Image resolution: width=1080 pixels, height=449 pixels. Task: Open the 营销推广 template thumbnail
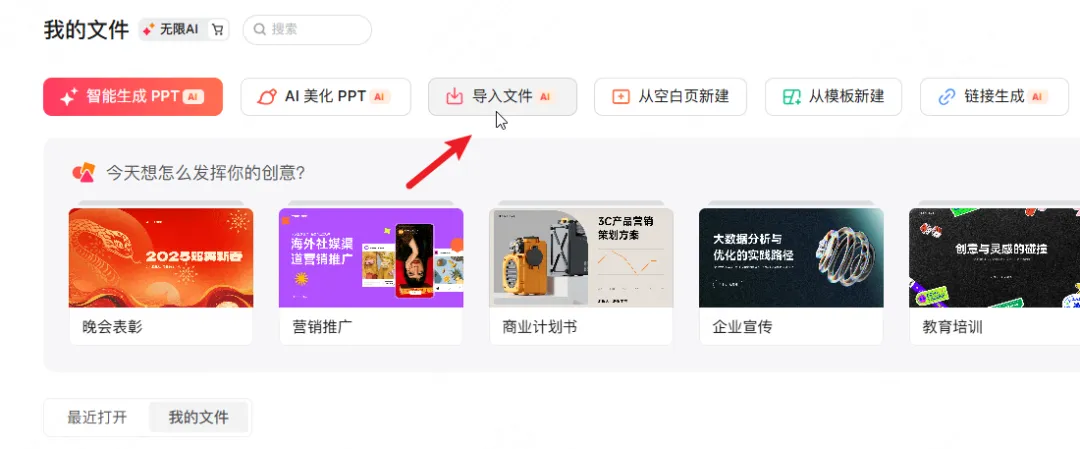coord(371,258)
